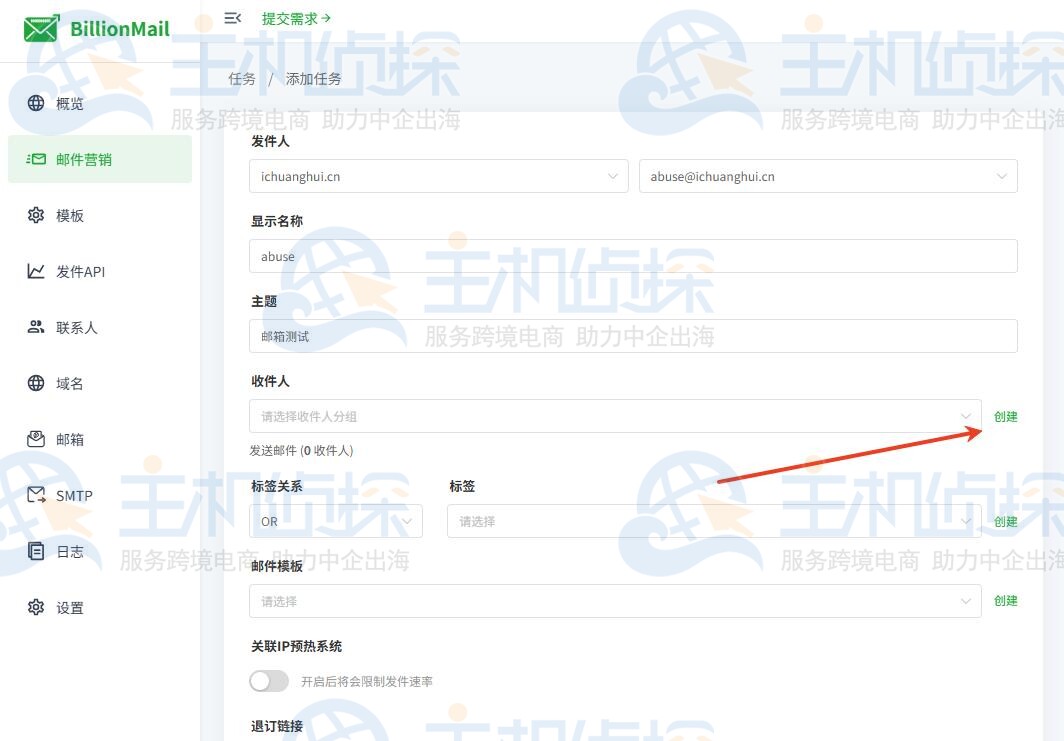Click the BillionMail envelope logo
The height and width of the screenshot is (741, 1064).
[41, 28]
